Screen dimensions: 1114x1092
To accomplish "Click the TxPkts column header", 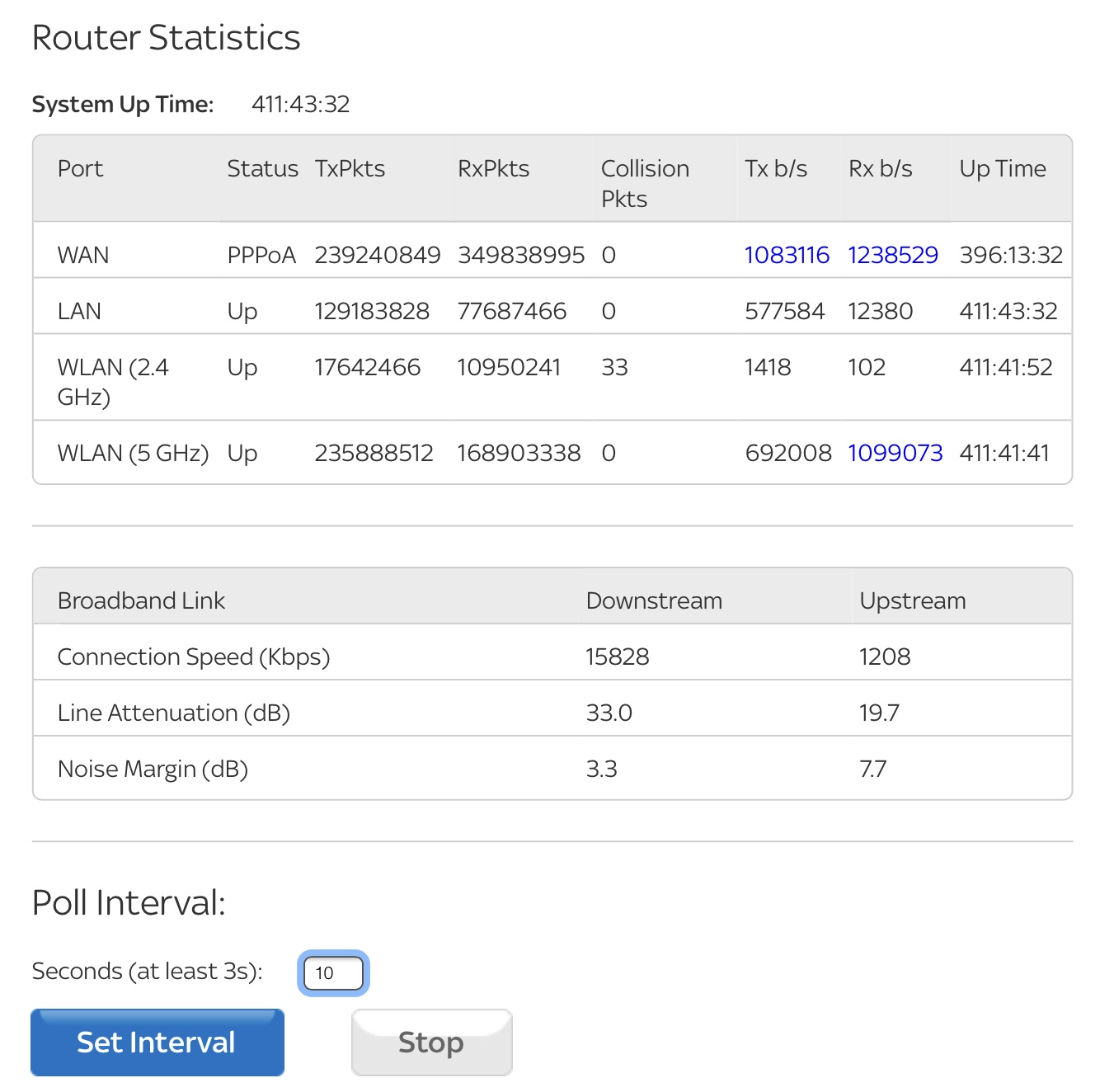I will [x=350, y=168].
